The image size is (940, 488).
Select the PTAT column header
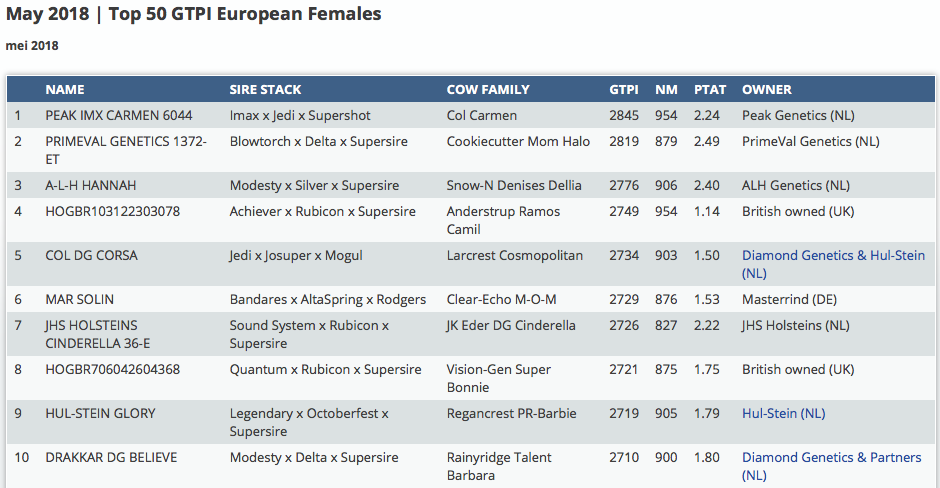click(x=710, y=90)
